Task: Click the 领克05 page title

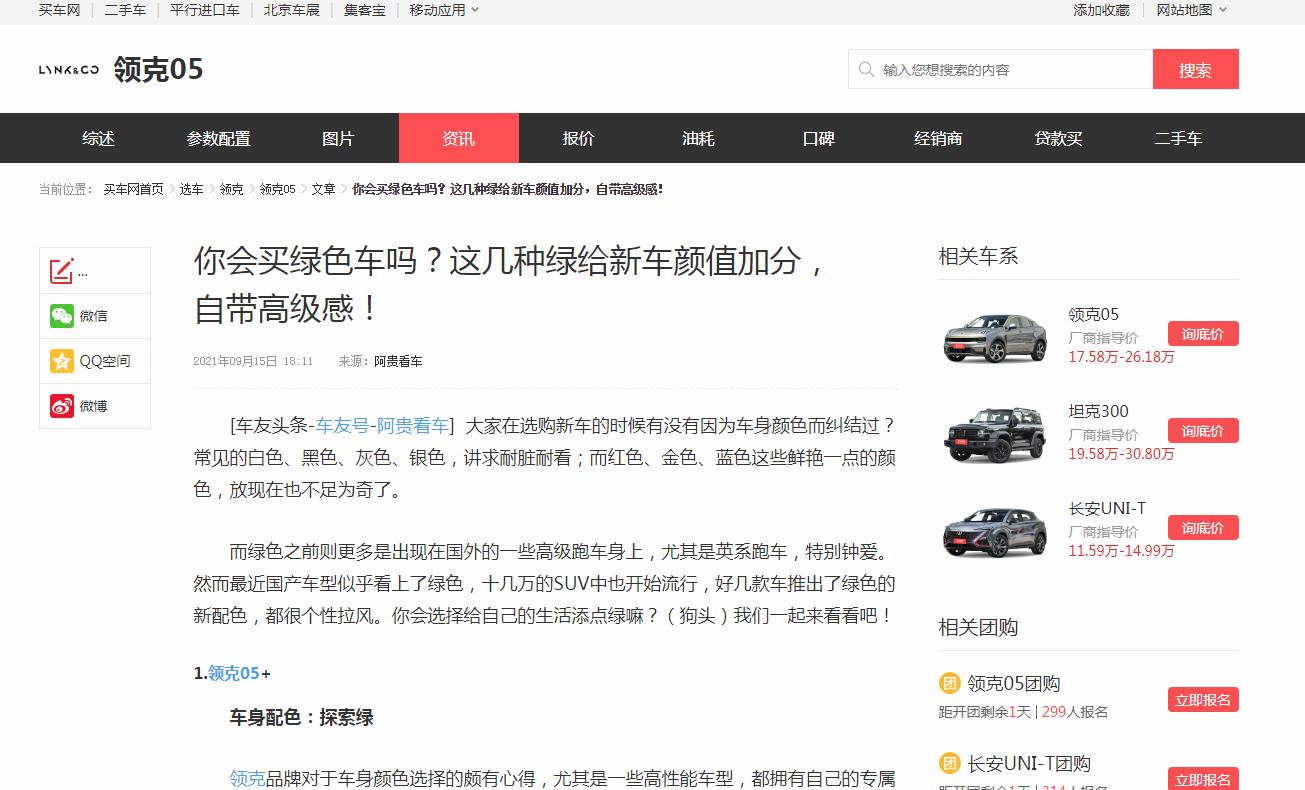Action: (x=158, y=69)
